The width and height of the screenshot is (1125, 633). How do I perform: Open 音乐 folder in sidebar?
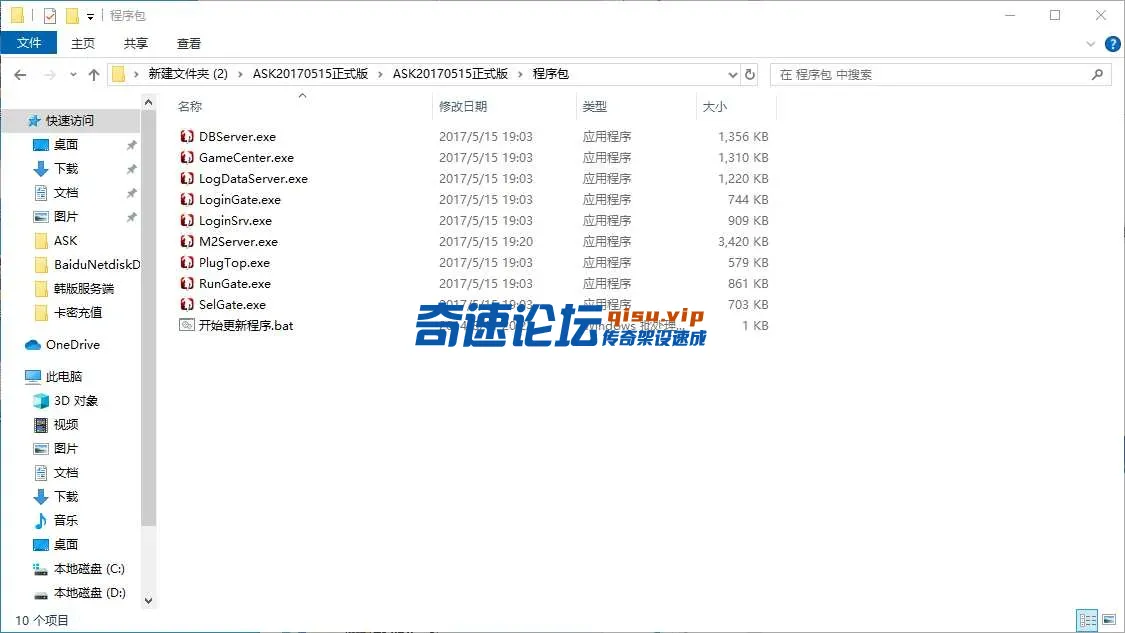pos(56,520)
